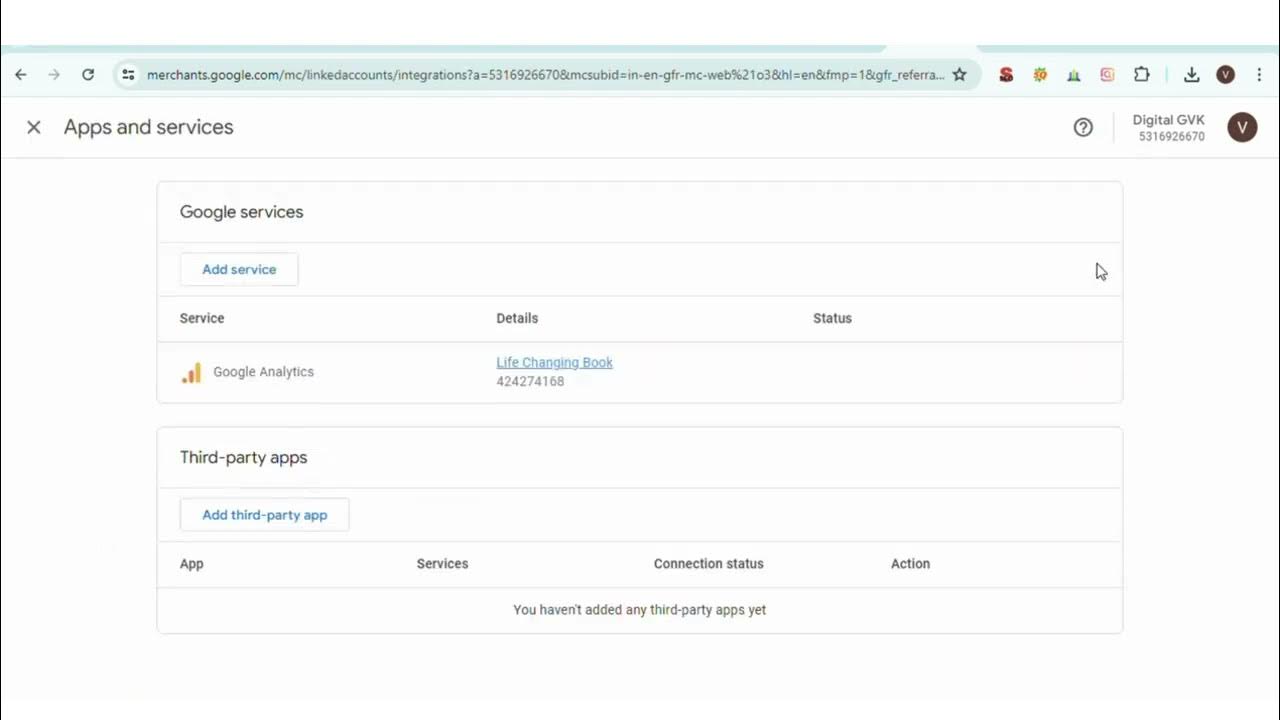The image size is (1280, 720).
Task: Click the Service column header
Action: 202,318
